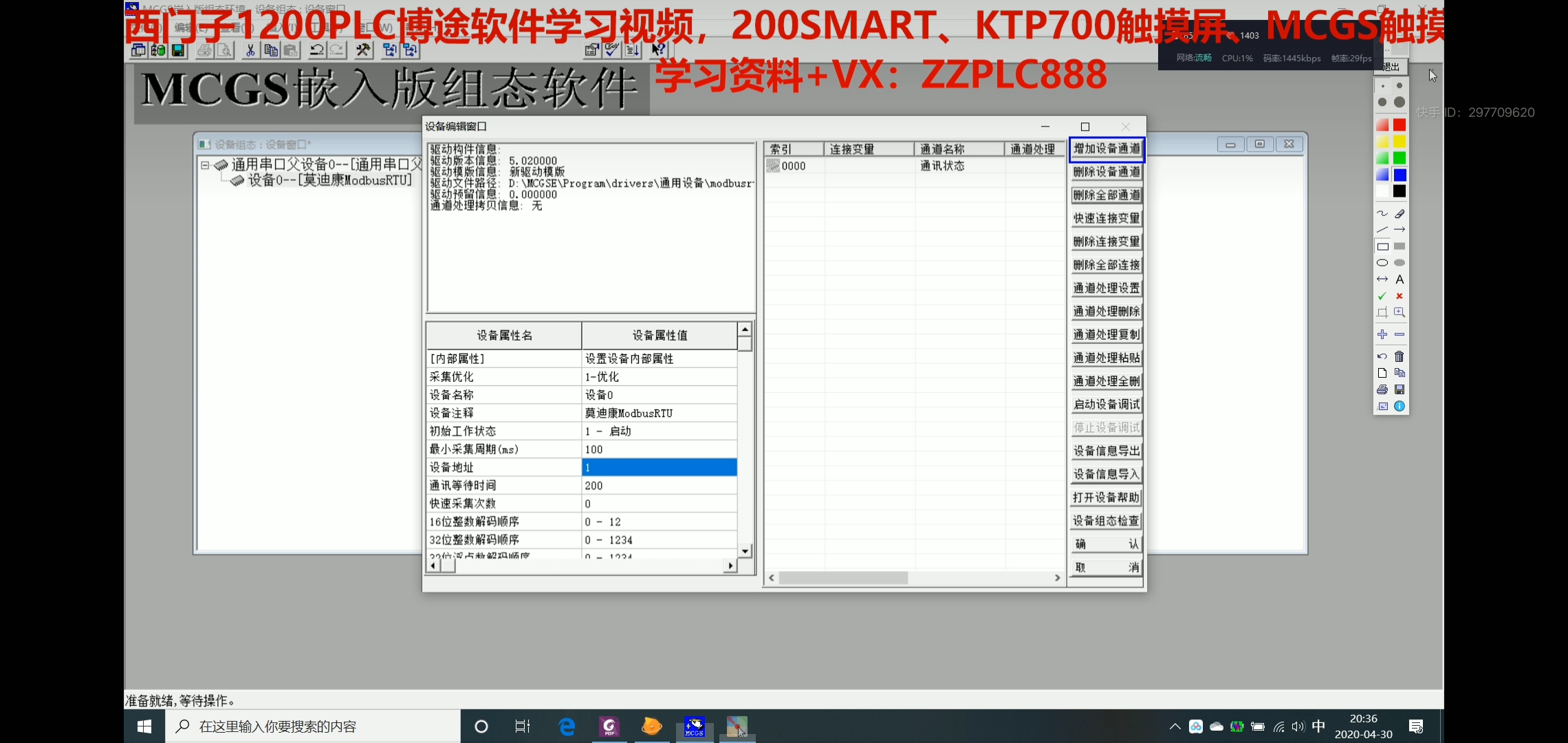
Task: Click 删除设备通道 button
Action: [1107, 172]
